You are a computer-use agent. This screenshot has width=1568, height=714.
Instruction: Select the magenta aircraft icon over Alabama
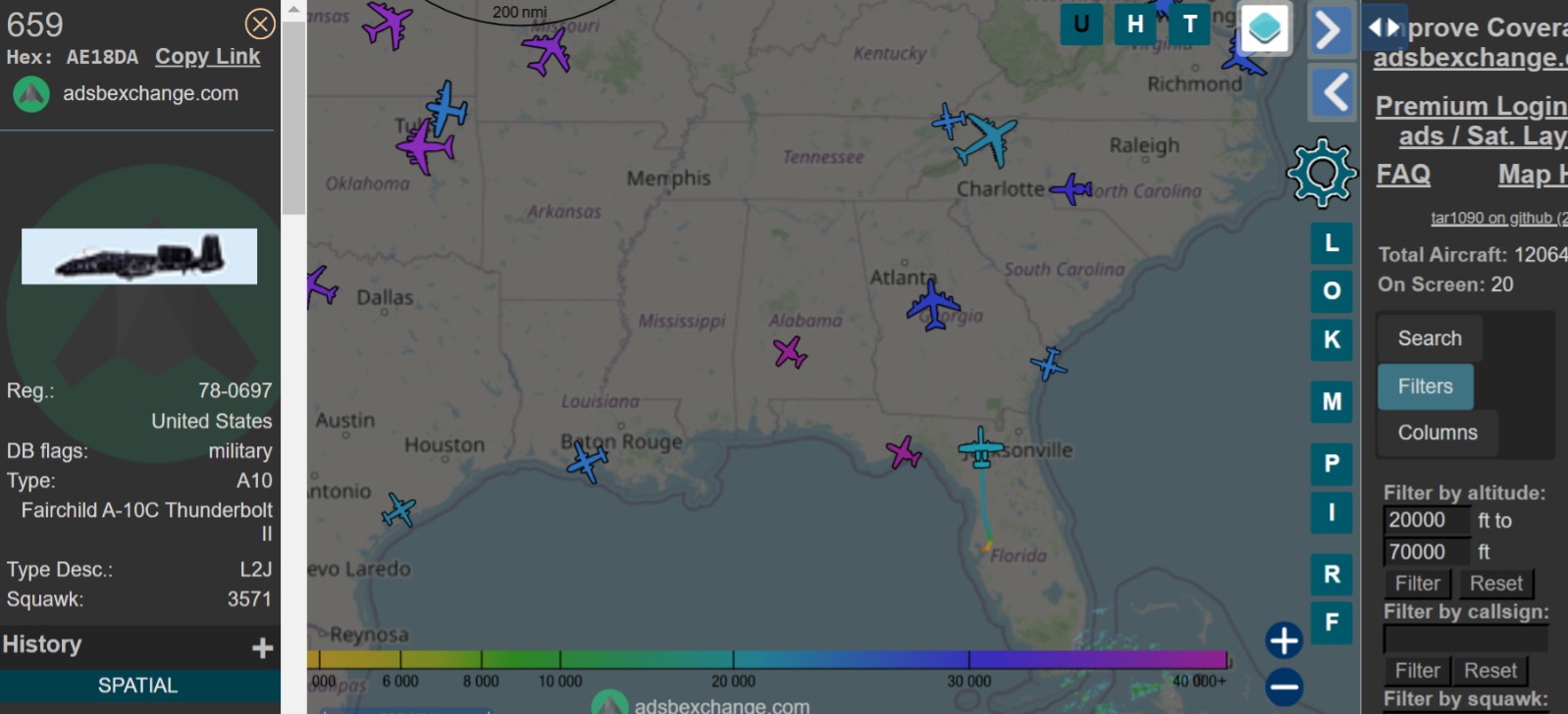click(x=790, y=352)
